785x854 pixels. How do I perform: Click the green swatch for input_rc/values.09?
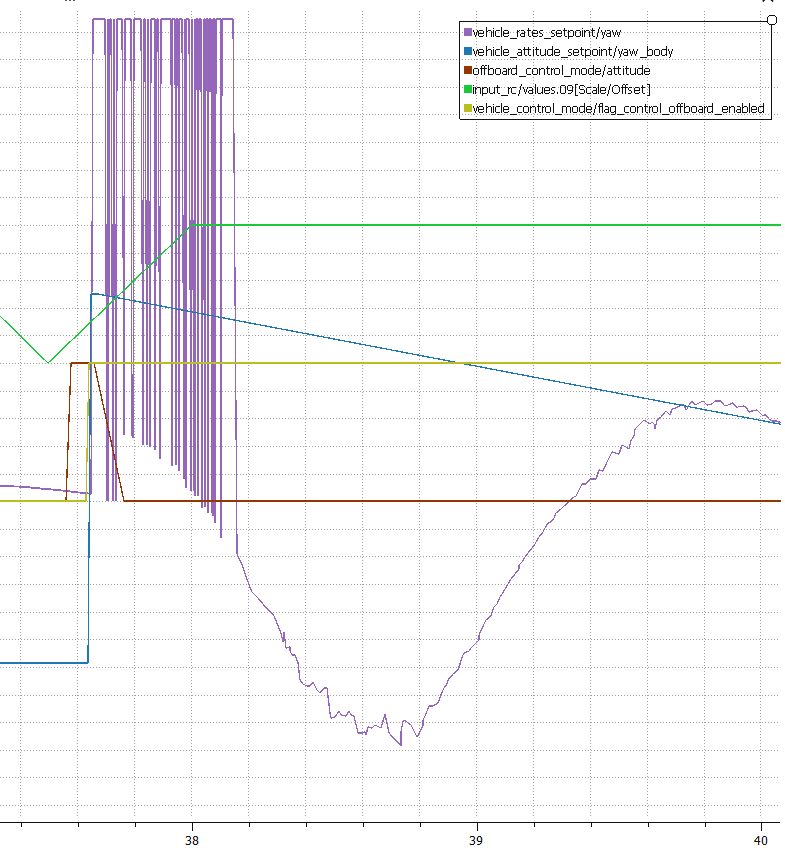[467, 89]
